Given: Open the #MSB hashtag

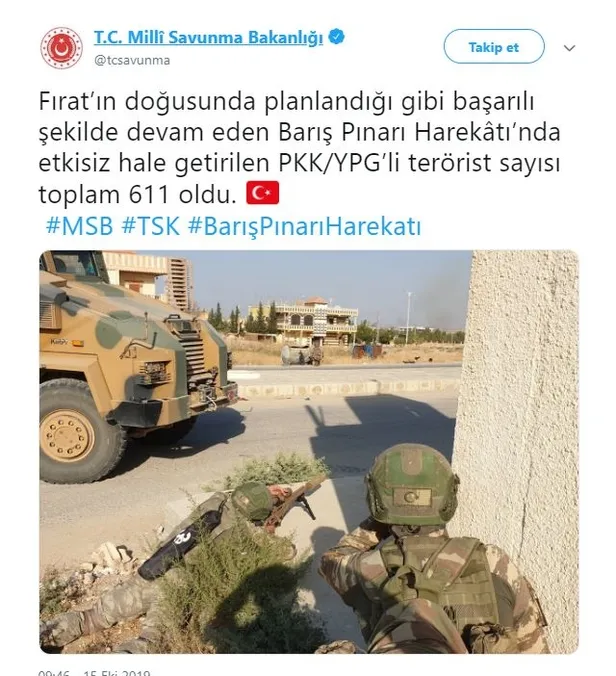Looking at the screenshot, I should point(79,225).
